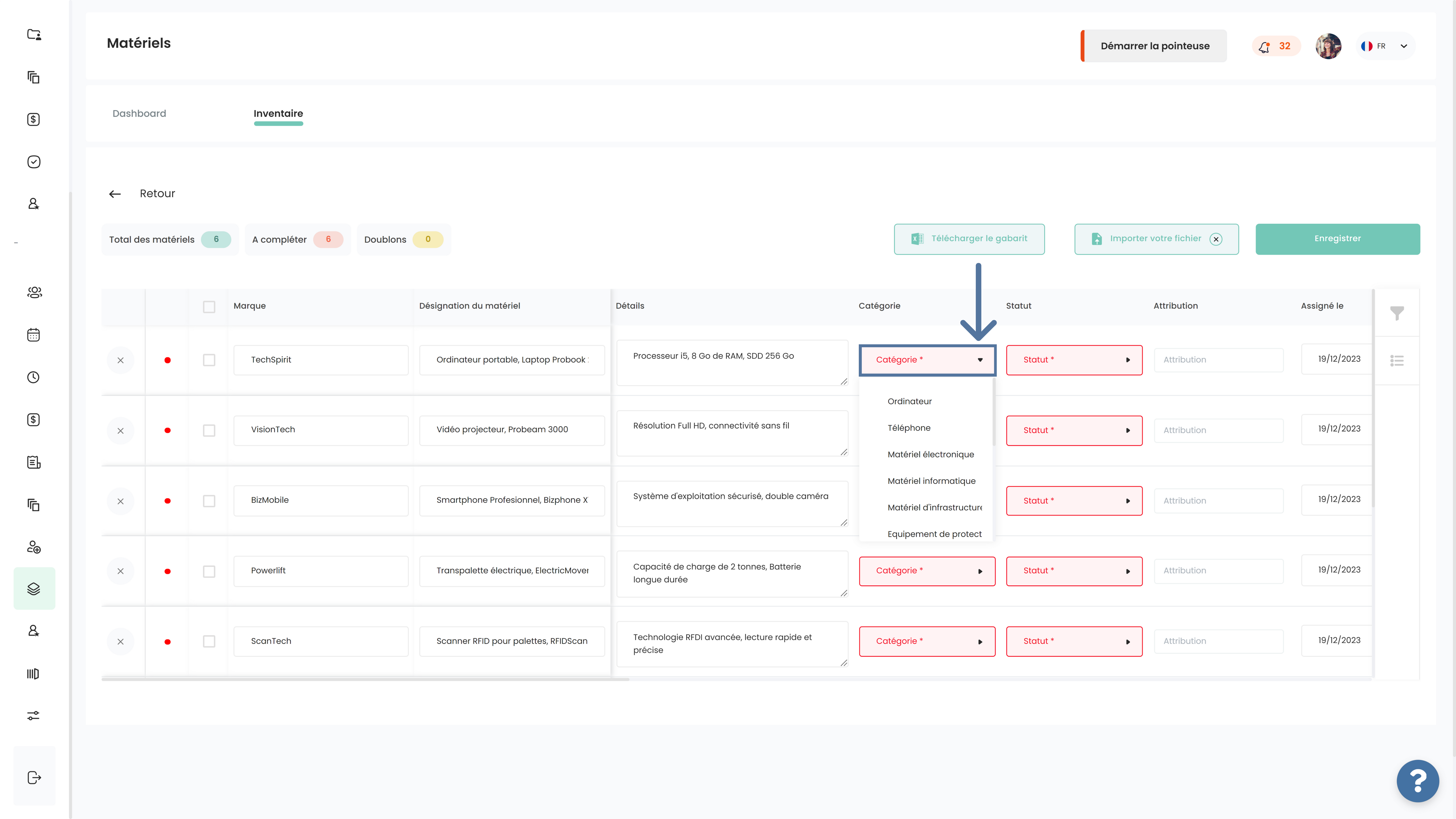Check the ScanTech row checkbox
This screenshot has height=819, width=1456.
pos(209,642)
